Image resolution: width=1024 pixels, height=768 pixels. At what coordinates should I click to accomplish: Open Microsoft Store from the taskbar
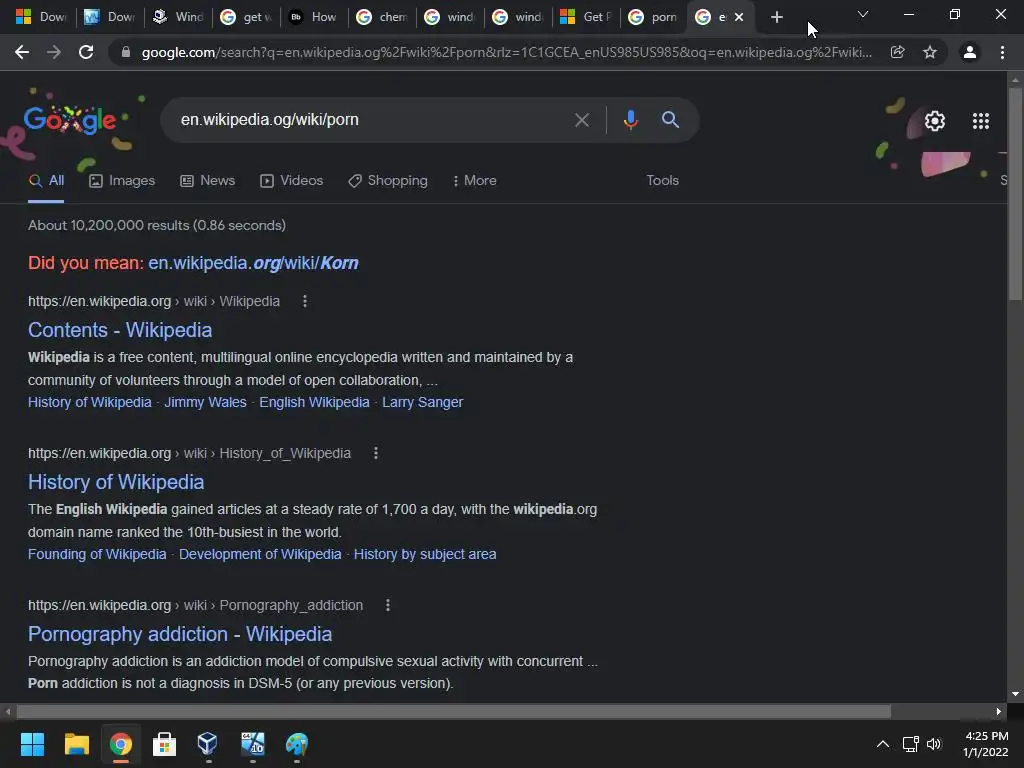[x=165, y=744]
